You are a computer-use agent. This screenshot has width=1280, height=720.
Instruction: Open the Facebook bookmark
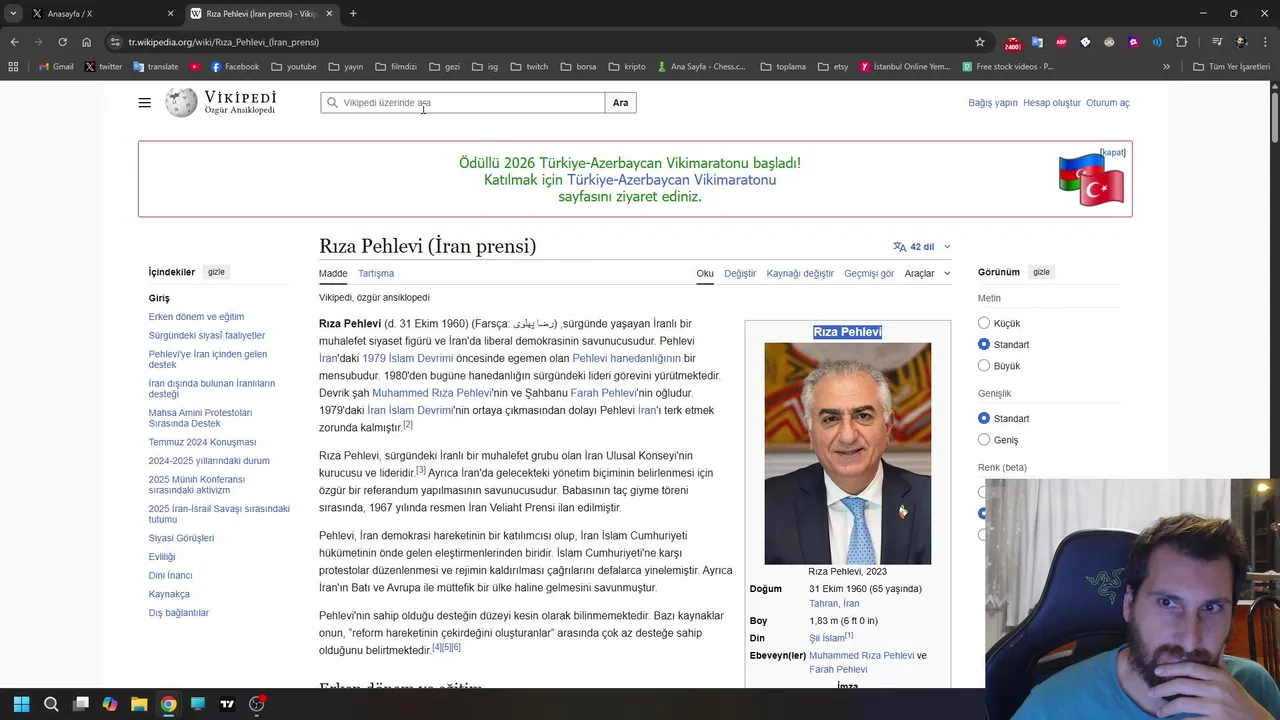[x=235, y=67]
